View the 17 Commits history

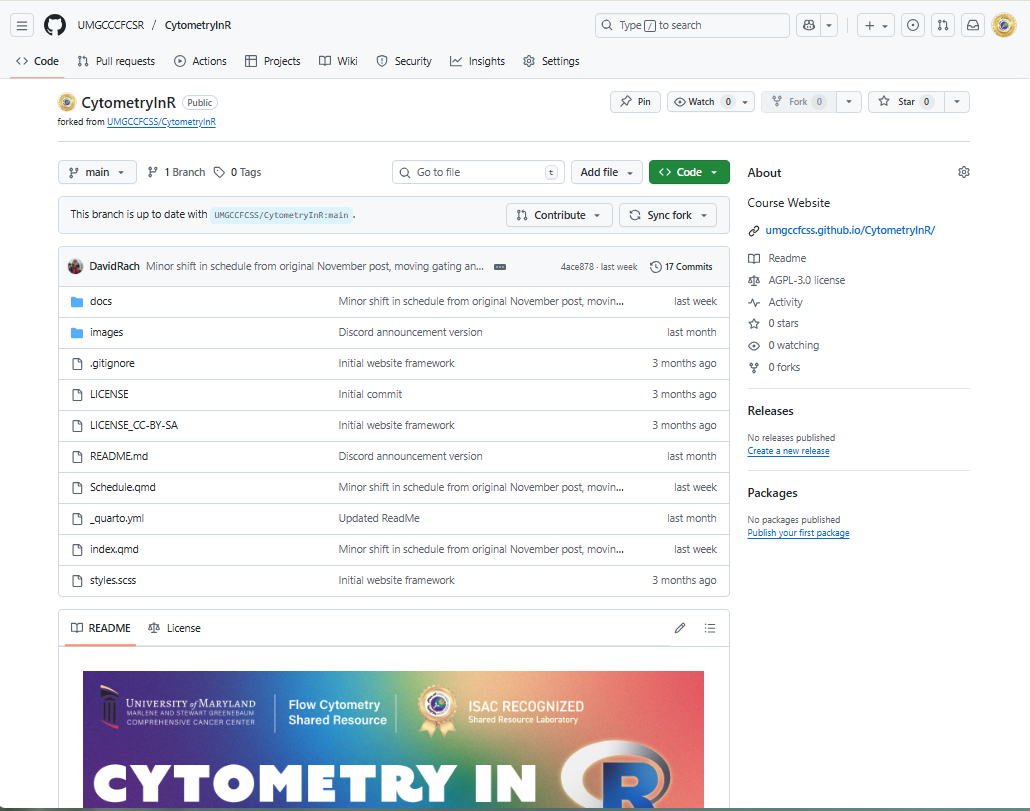coord(681,267)
